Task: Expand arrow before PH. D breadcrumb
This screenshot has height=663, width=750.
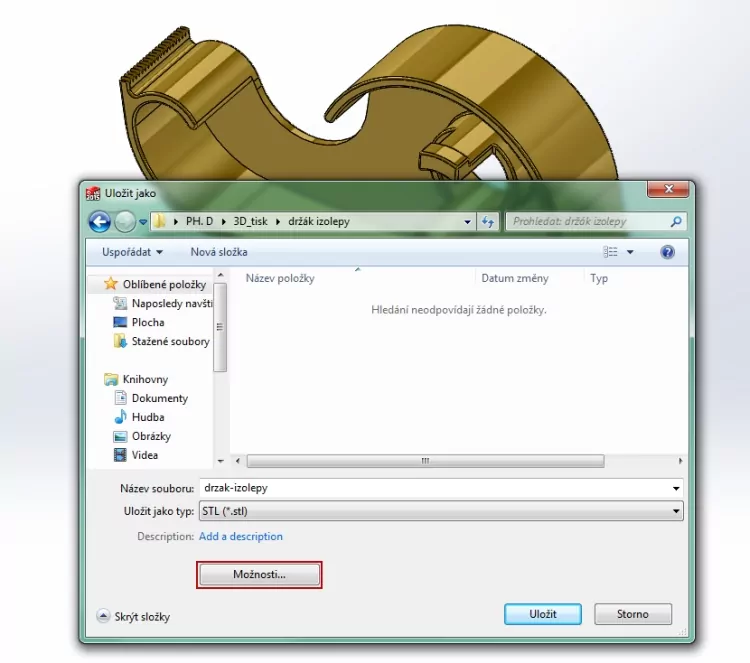Action: [176, 221]
